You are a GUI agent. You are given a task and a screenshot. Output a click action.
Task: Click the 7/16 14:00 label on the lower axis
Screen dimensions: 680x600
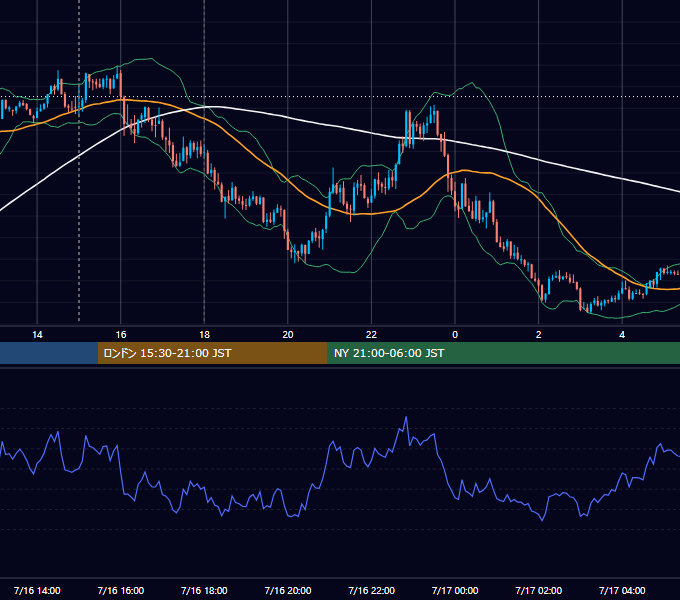[37, 590]
